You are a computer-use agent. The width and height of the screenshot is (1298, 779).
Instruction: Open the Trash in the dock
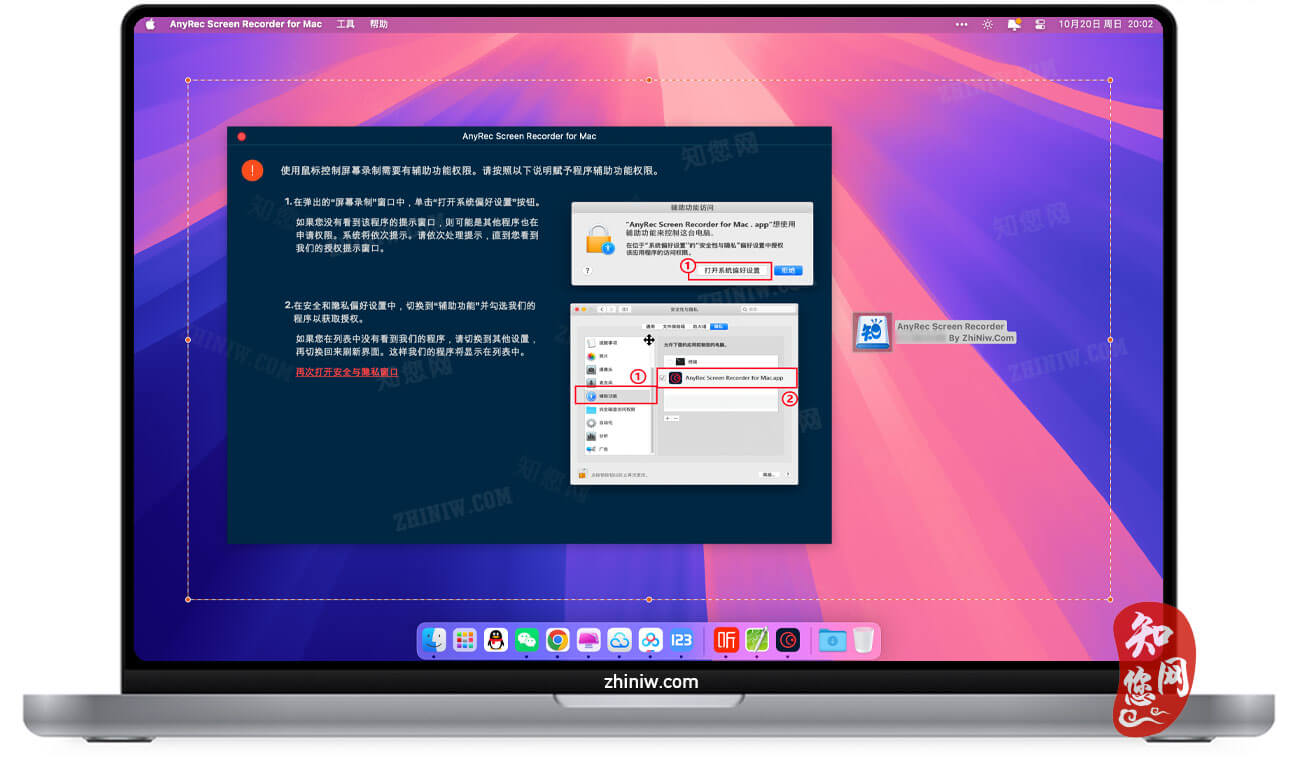pyautogui.click(x=863, y=640)
